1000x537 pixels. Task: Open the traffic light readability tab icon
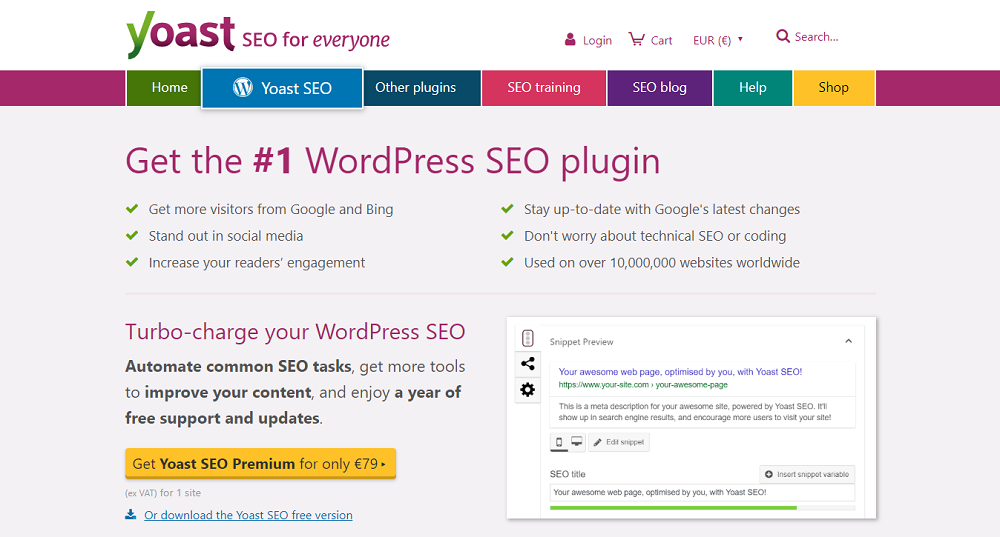tap(528, 339)
